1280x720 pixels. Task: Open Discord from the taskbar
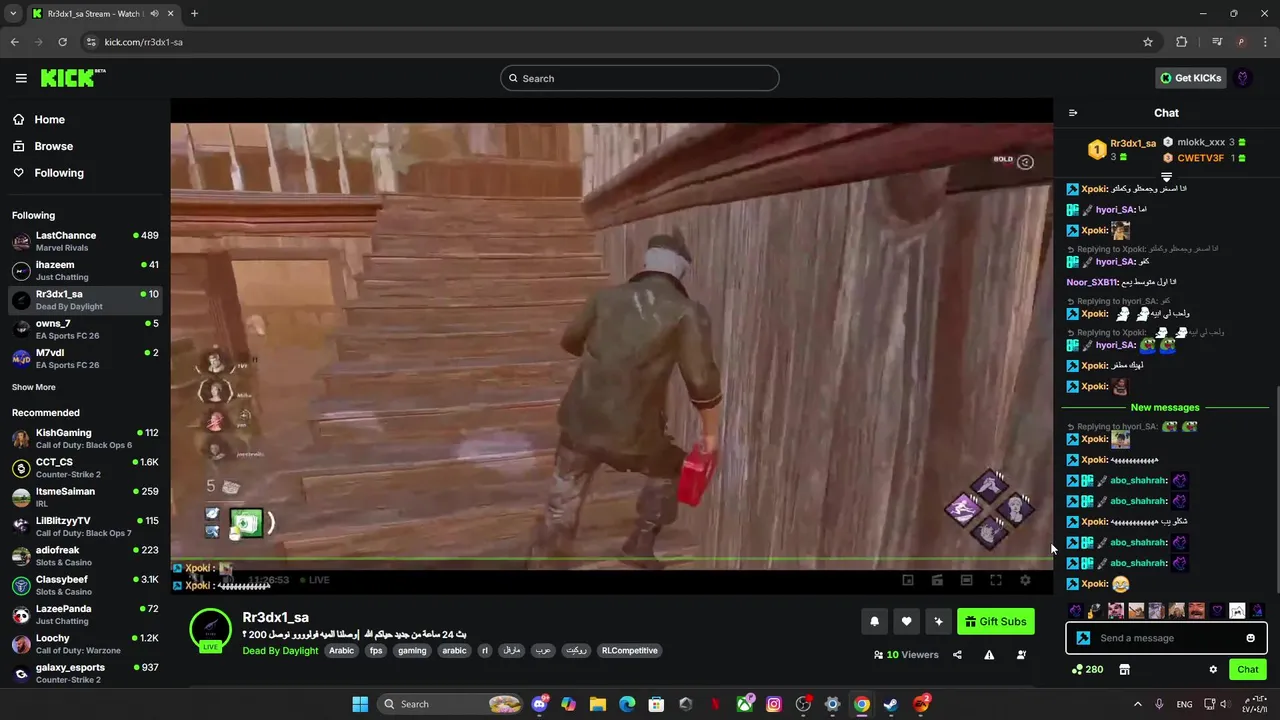click(540, 704)
